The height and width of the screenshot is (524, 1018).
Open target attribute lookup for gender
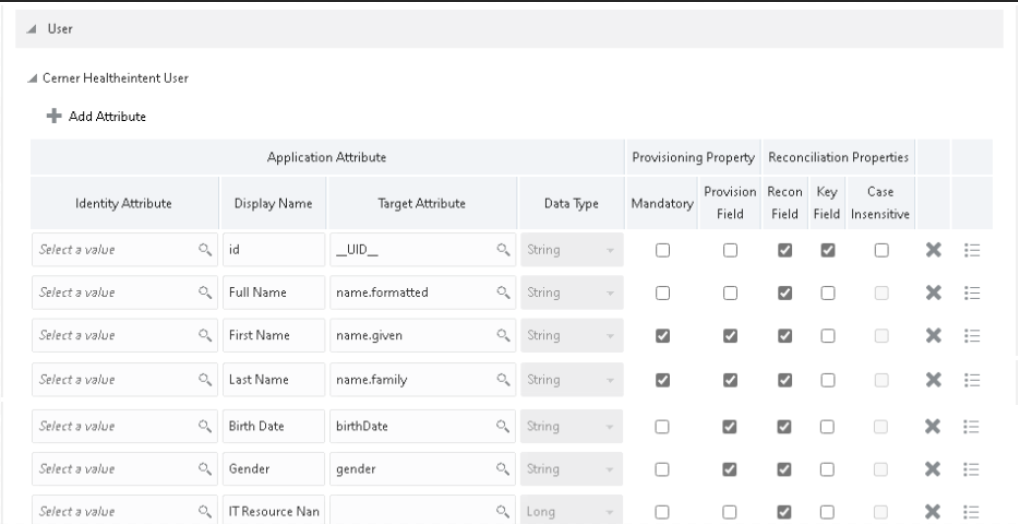503,469
